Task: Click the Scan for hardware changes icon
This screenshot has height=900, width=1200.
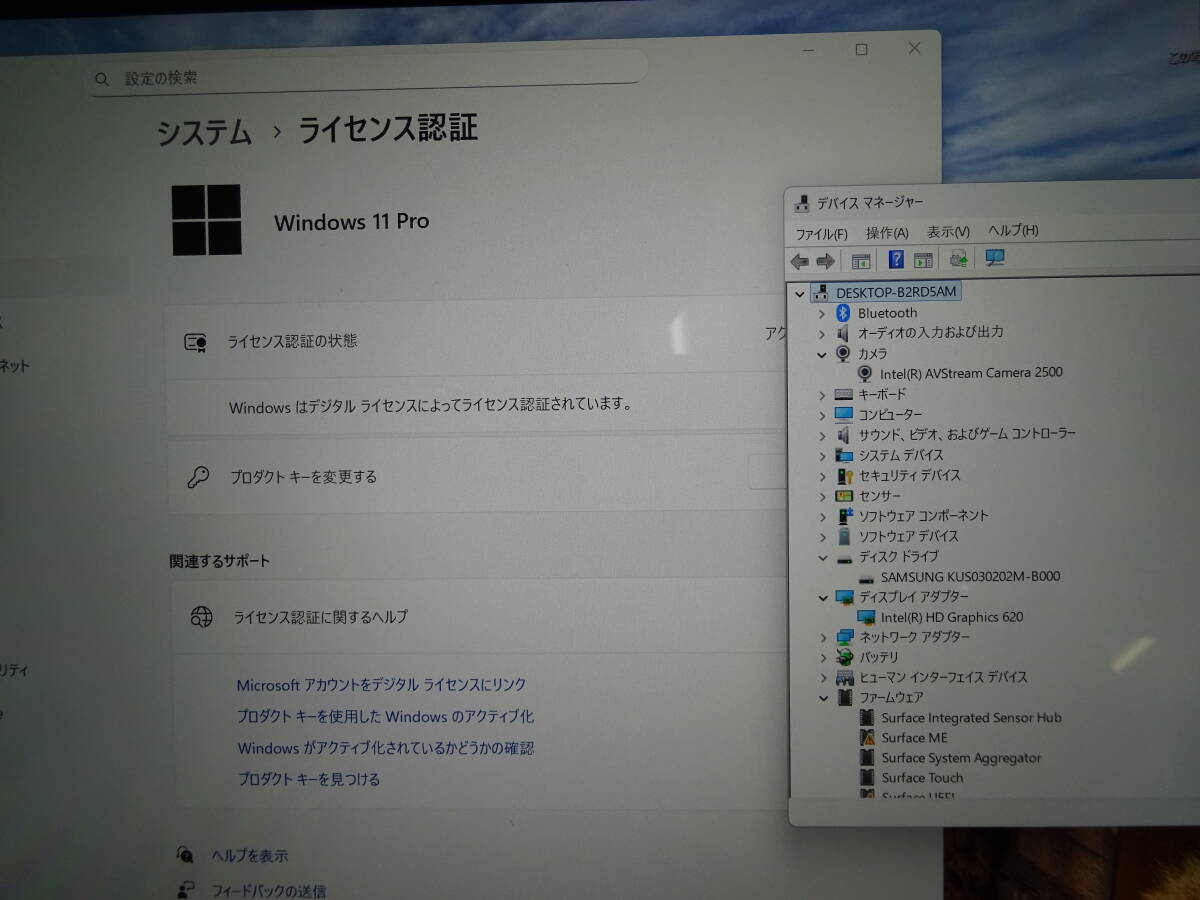Action: coord(994,258)
